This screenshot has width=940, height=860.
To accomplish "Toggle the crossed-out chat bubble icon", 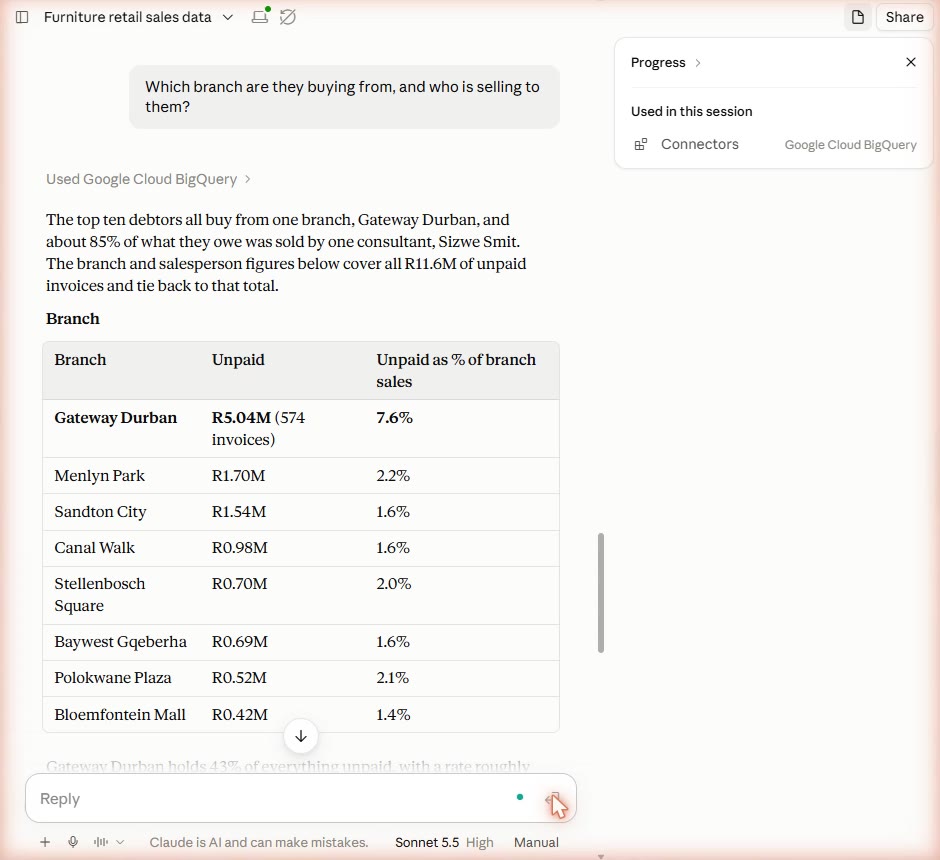I will pos(288,17).
